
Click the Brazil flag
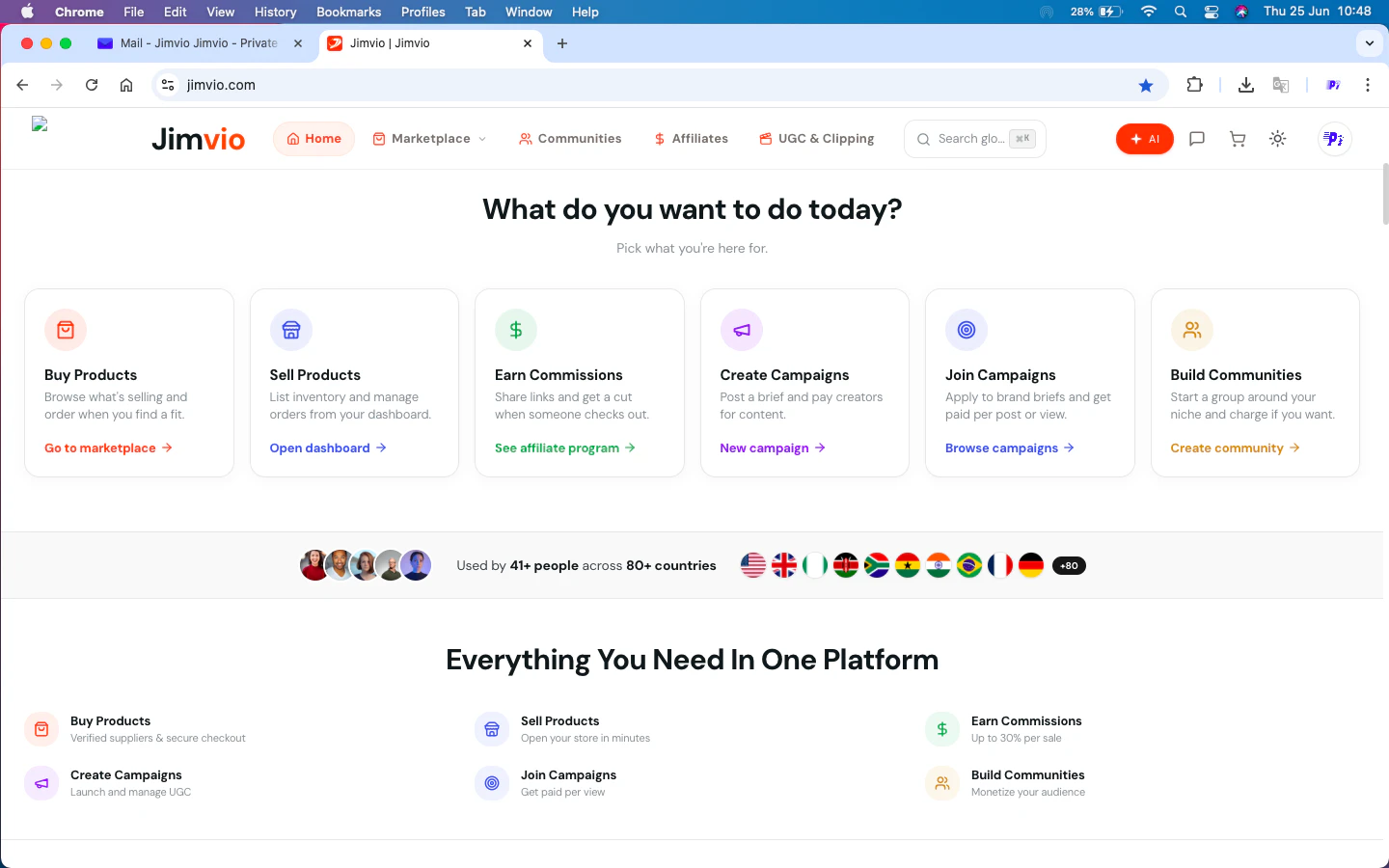pyautogui.click(x=969, y=565)
